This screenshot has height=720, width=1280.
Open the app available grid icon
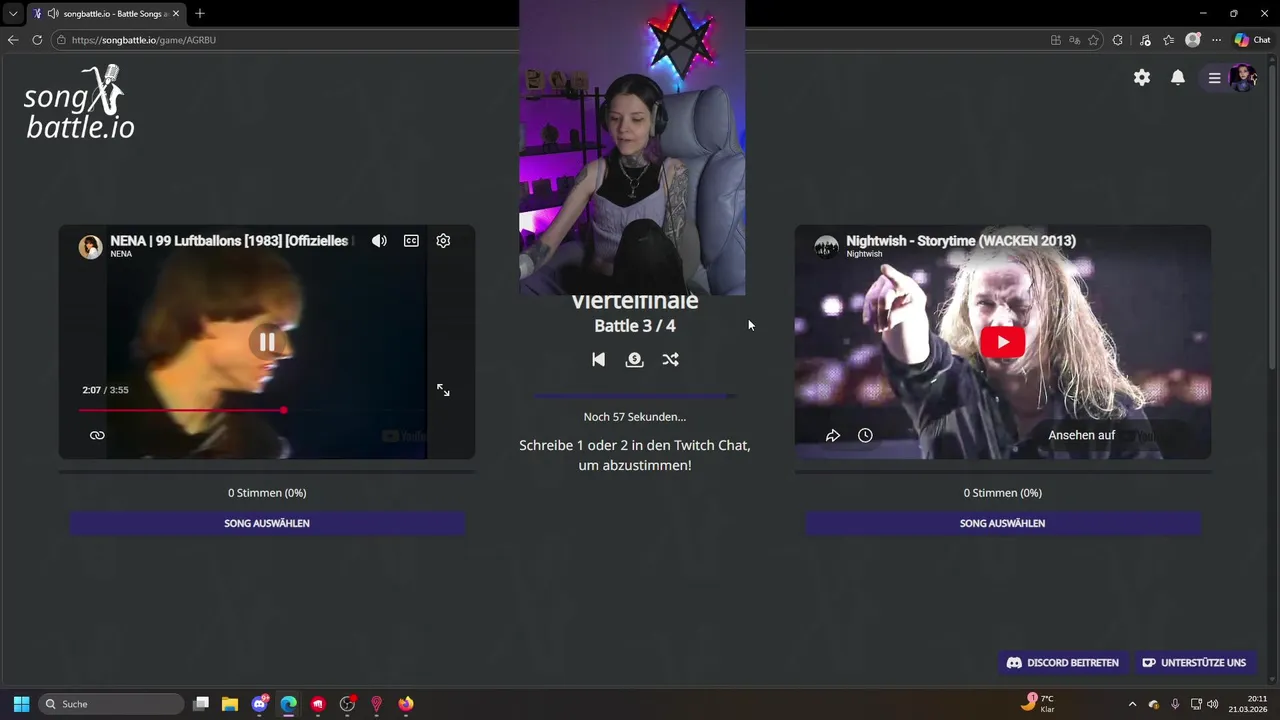point(1056,40)
